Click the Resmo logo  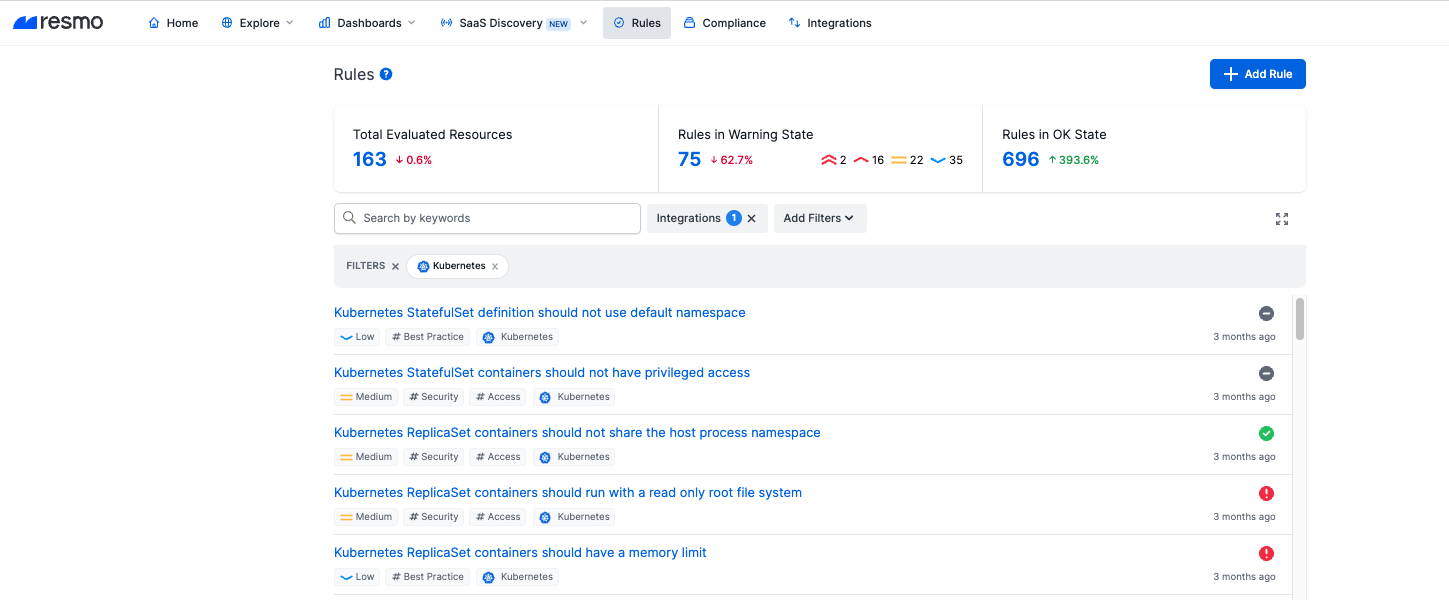pos(58,22)
